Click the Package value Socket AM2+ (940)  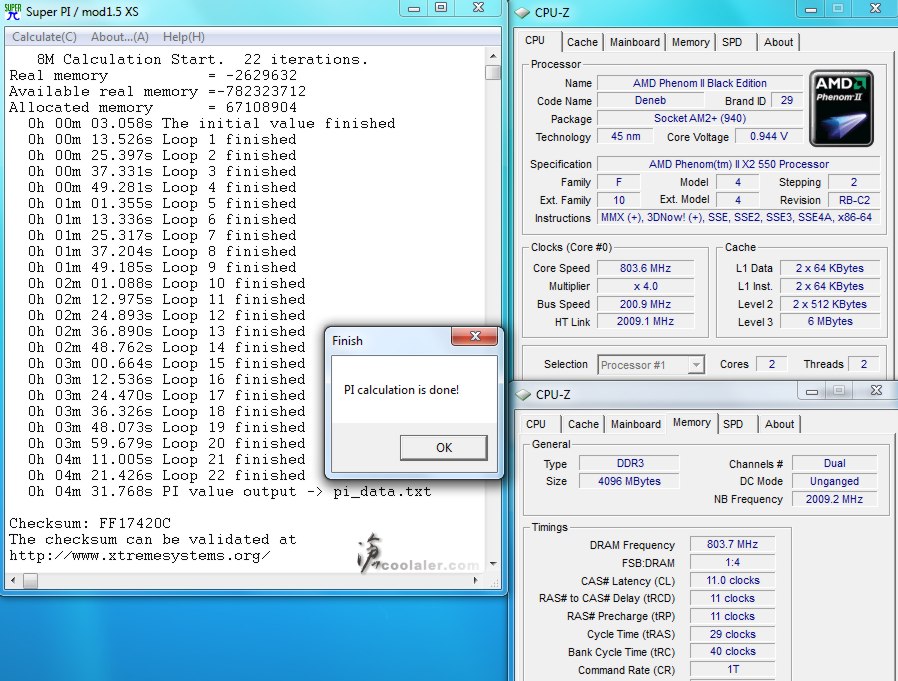pyautogui.click(x=700, y=118)
